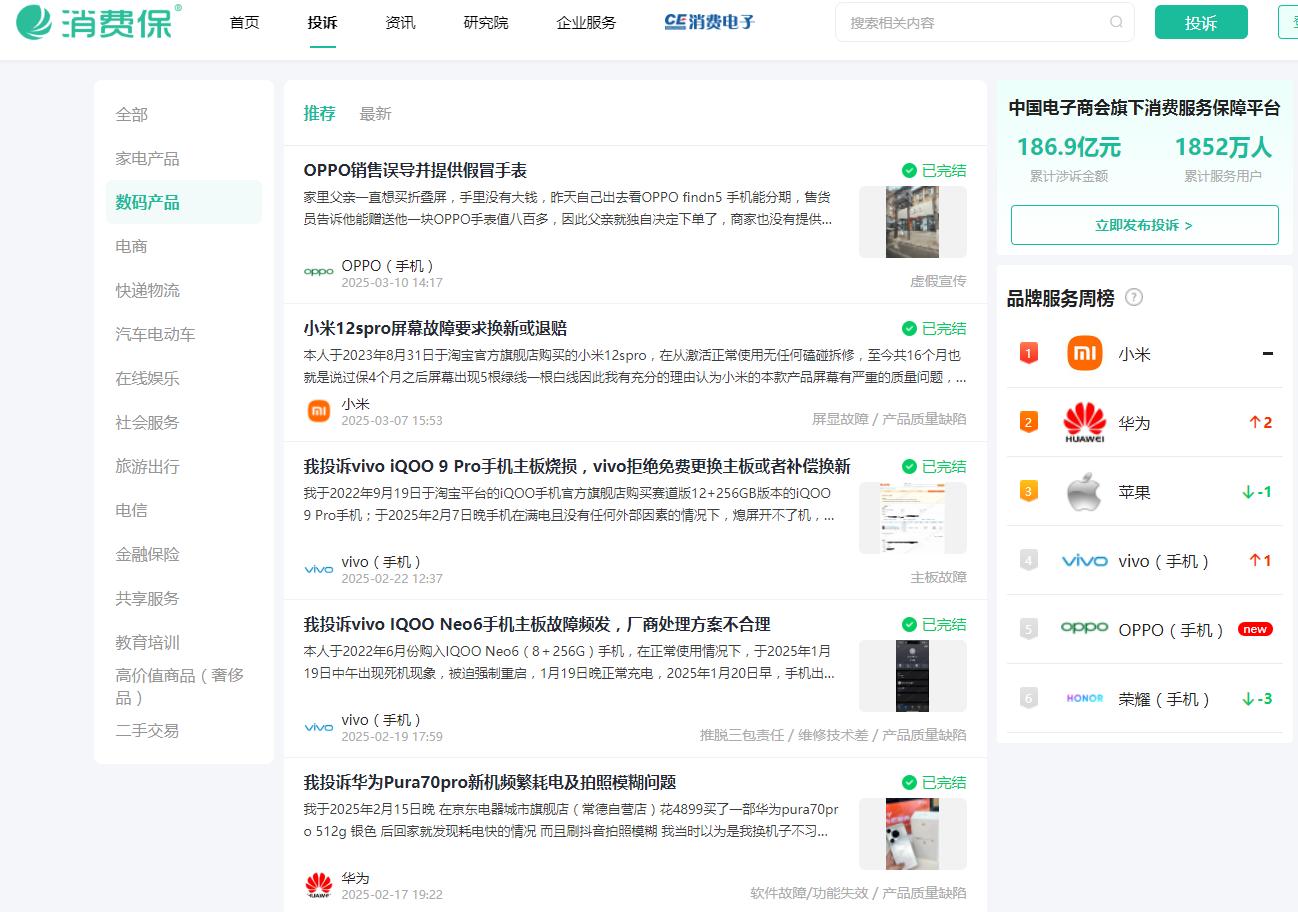This screenshot has width=1298, height=912.
Task: Switch to the 最新 tab
Action: 375,113
